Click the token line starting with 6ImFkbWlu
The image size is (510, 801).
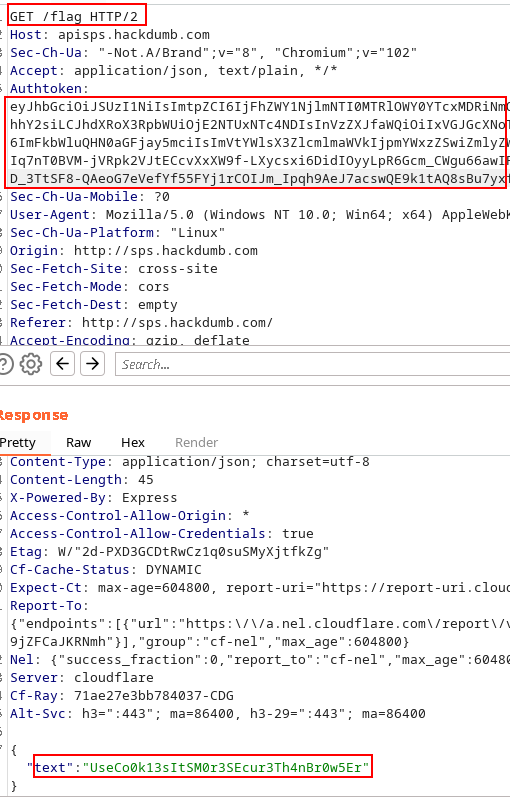(260, 143)
